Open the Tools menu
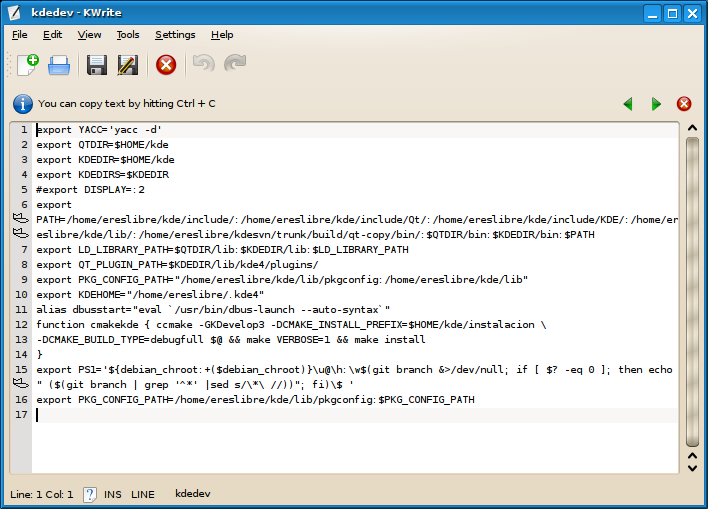The height and width of the screenshot is (509, 708). pos(128,35)
